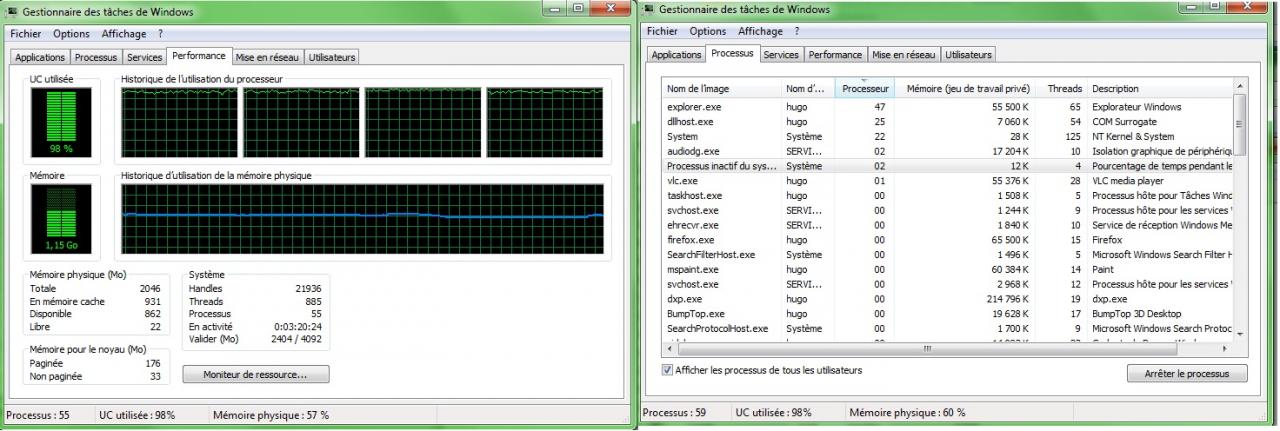Click the Totale 2046 memory value
The height and width of the screenshot is (431, 1280).
tap(150, 288)
